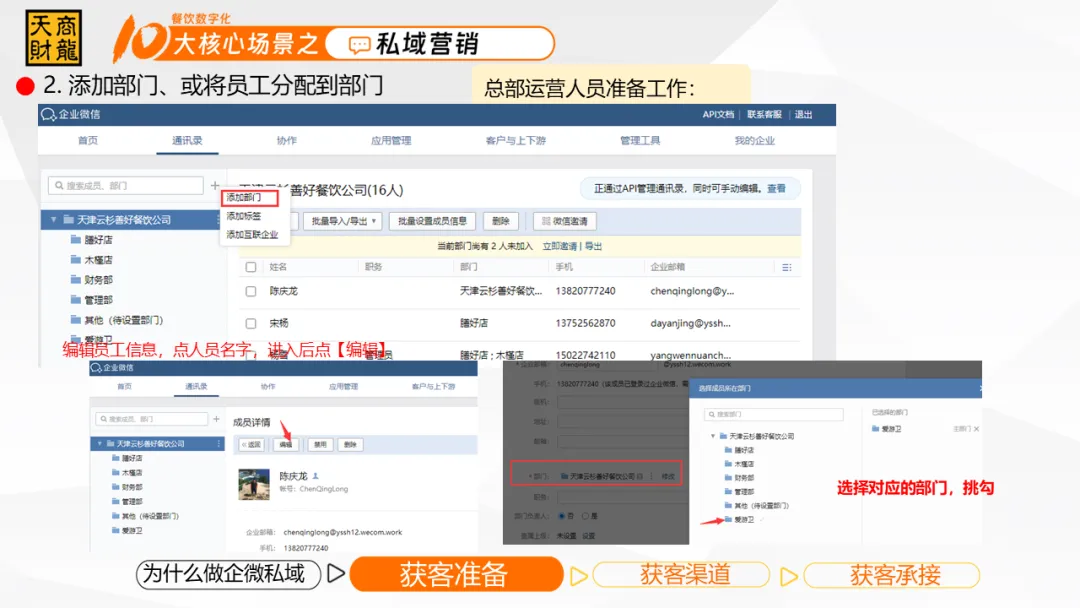Click the 批量设置成员信息 button
Image resolution: width=1080 pixels, height=608 pixels.
click(432, 221)
